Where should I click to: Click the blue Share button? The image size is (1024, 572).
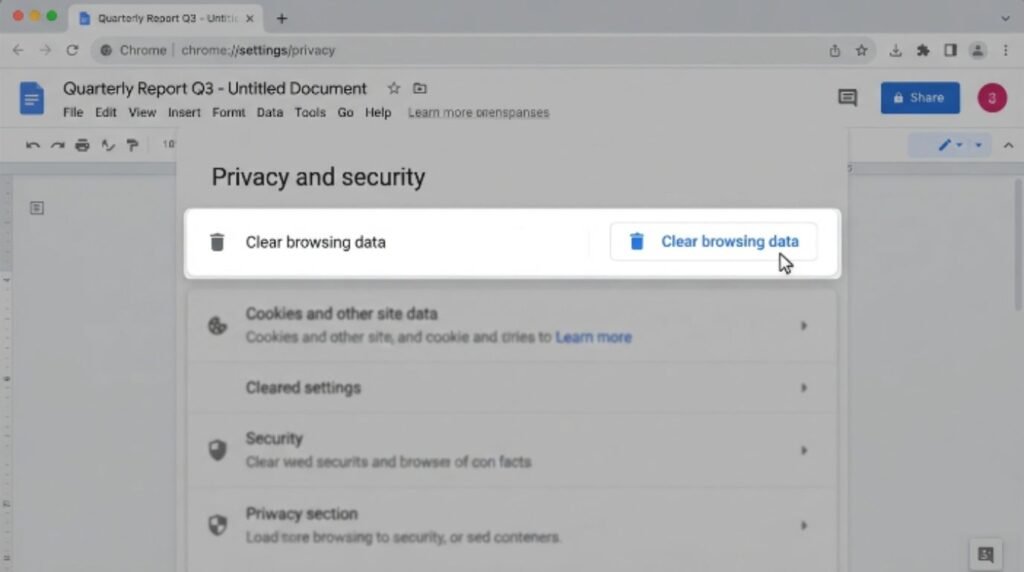pos(920,98)
